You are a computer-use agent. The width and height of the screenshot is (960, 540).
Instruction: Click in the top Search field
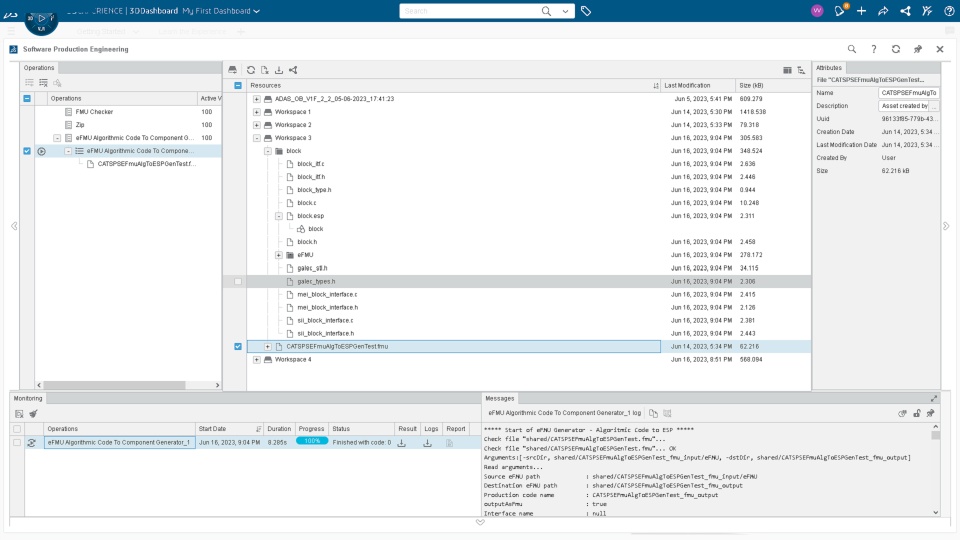[468, 11]
